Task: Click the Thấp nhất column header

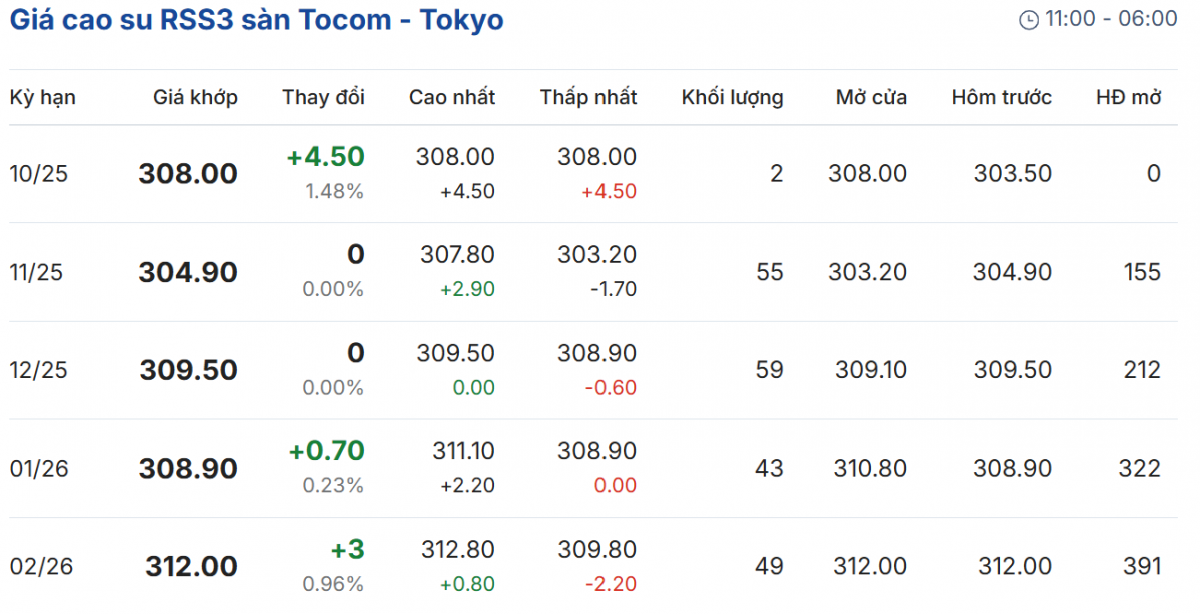Action: (588, 97)
